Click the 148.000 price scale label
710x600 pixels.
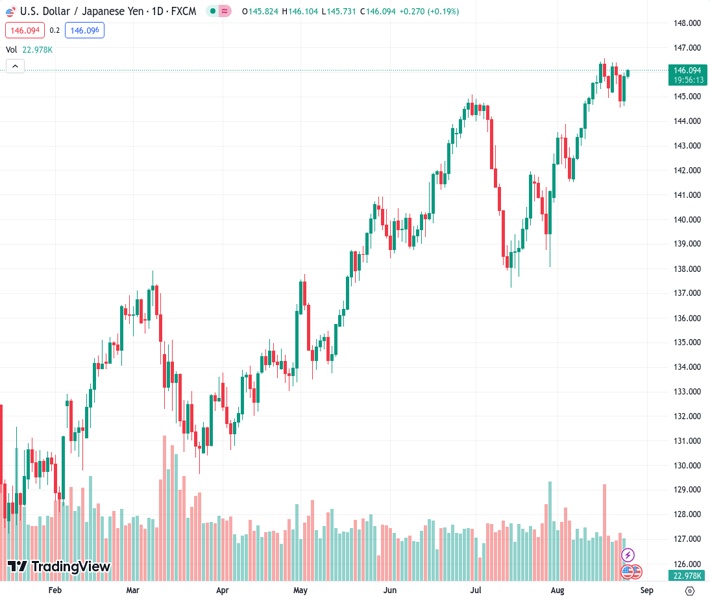[x=685, y=23]
